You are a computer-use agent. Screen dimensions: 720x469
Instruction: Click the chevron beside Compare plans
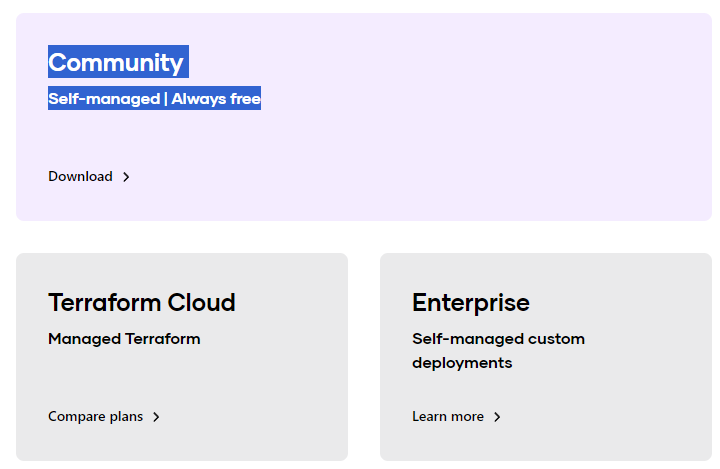pos(157,417)
